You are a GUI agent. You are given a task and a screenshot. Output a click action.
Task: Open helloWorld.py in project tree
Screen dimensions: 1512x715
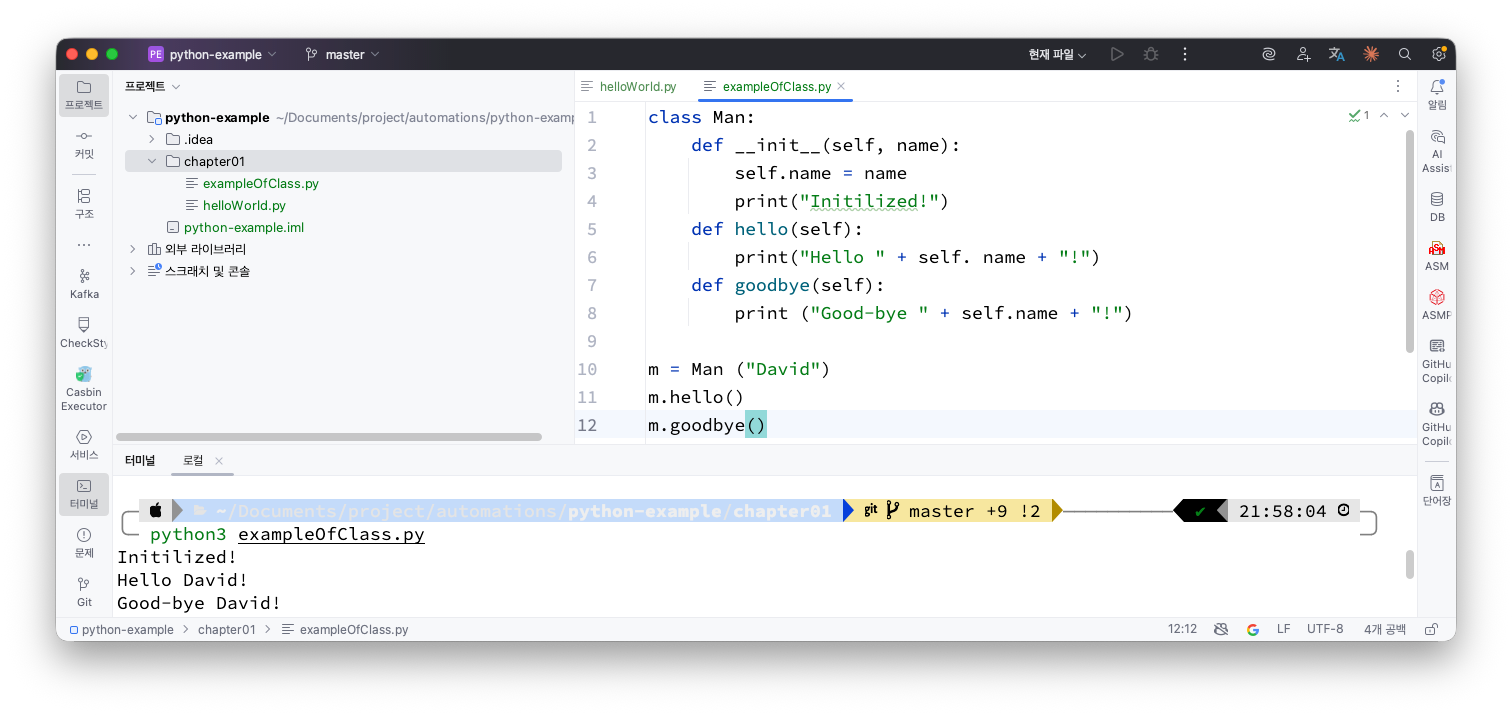(244, 205)
